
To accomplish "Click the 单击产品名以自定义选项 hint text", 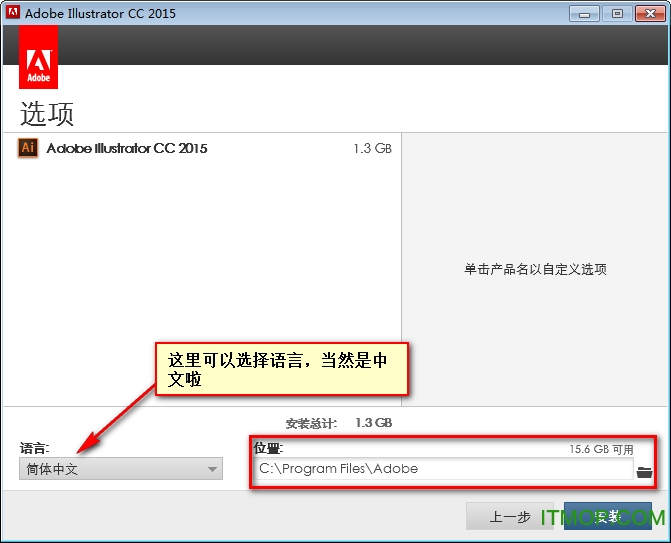I will (535, 269).
